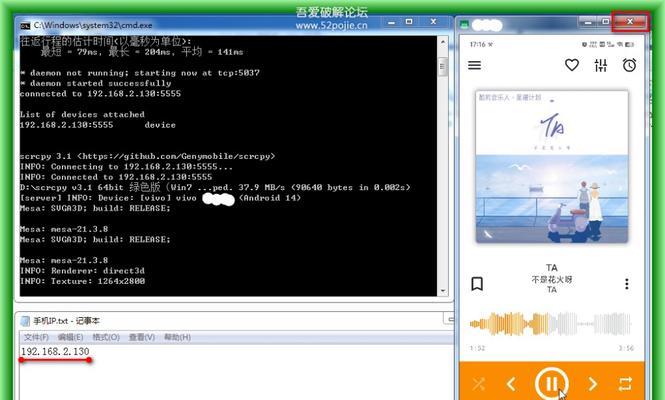The height and width of the screenshot is (400, 665).
Task: Open 编辑(E) menu in Notepad
Action: click(x=70, y=337)
